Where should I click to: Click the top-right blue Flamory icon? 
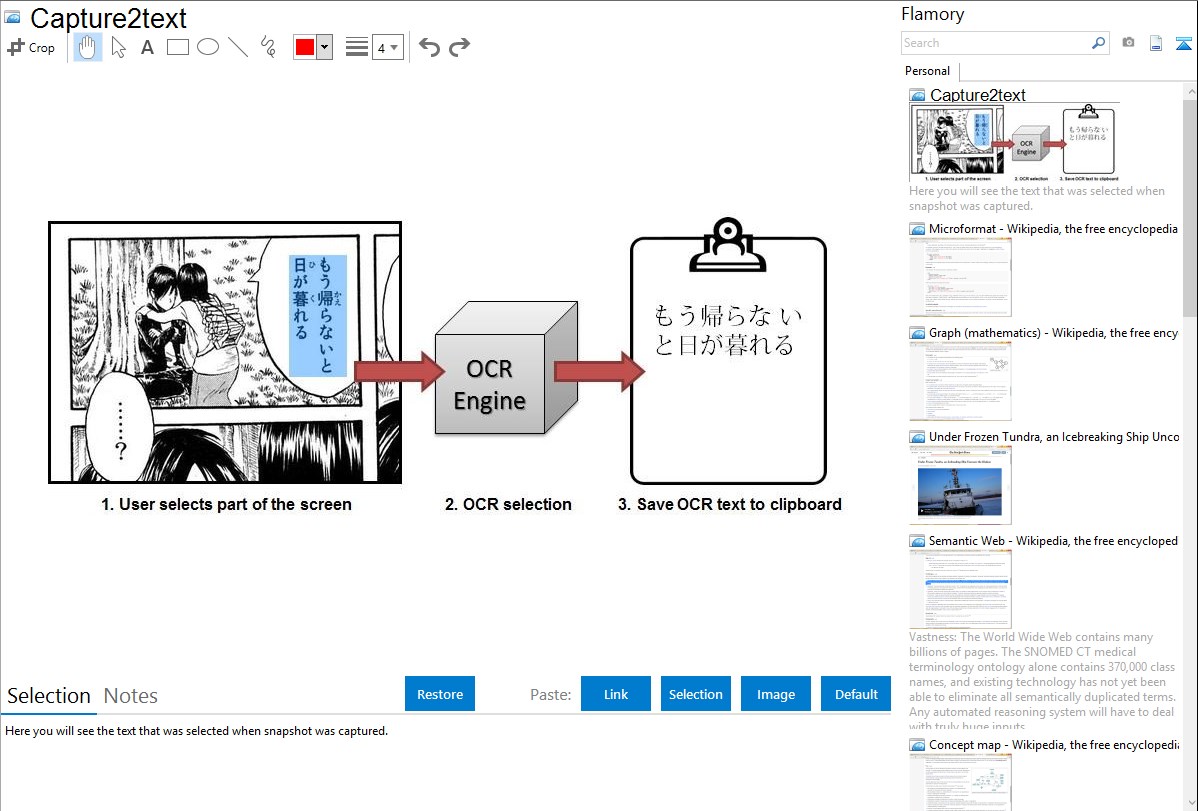[1183, 43]
